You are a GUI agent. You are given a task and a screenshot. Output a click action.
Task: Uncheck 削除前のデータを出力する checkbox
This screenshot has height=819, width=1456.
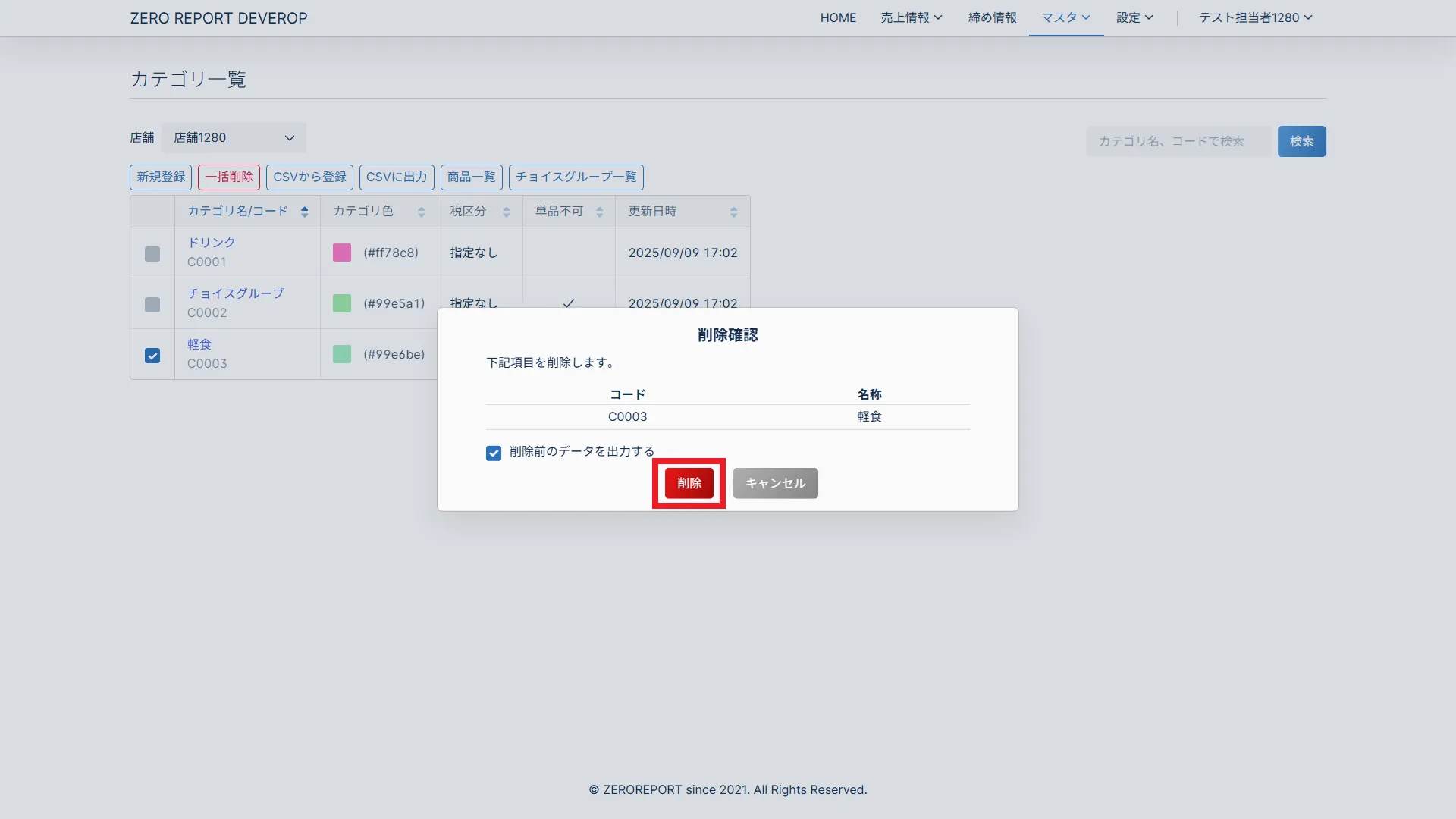click(494, 453)
